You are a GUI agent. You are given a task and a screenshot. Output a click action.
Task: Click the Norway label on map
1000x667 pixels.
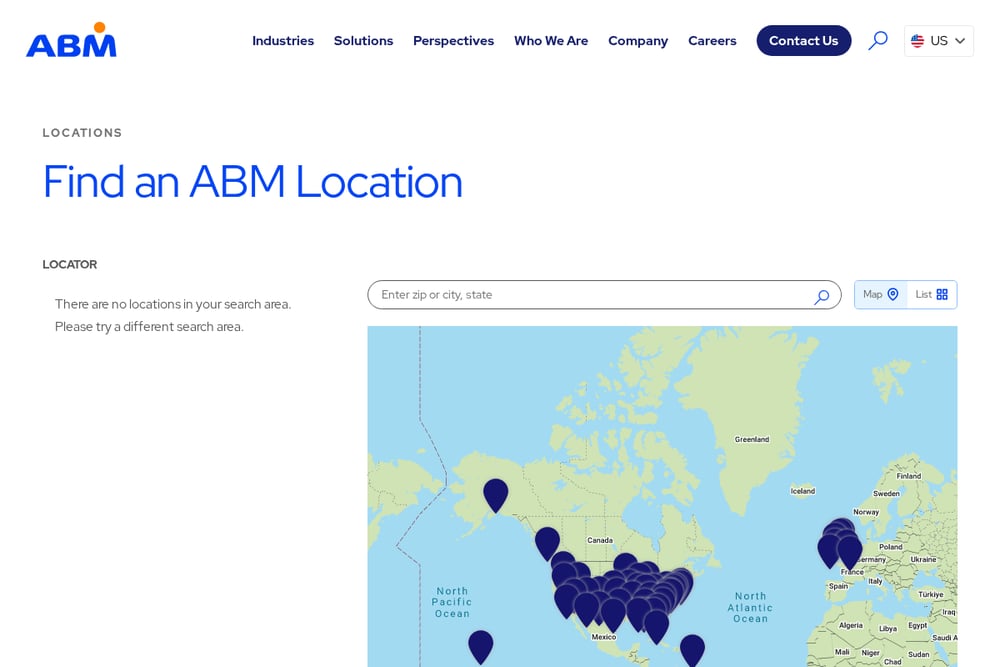866,512
